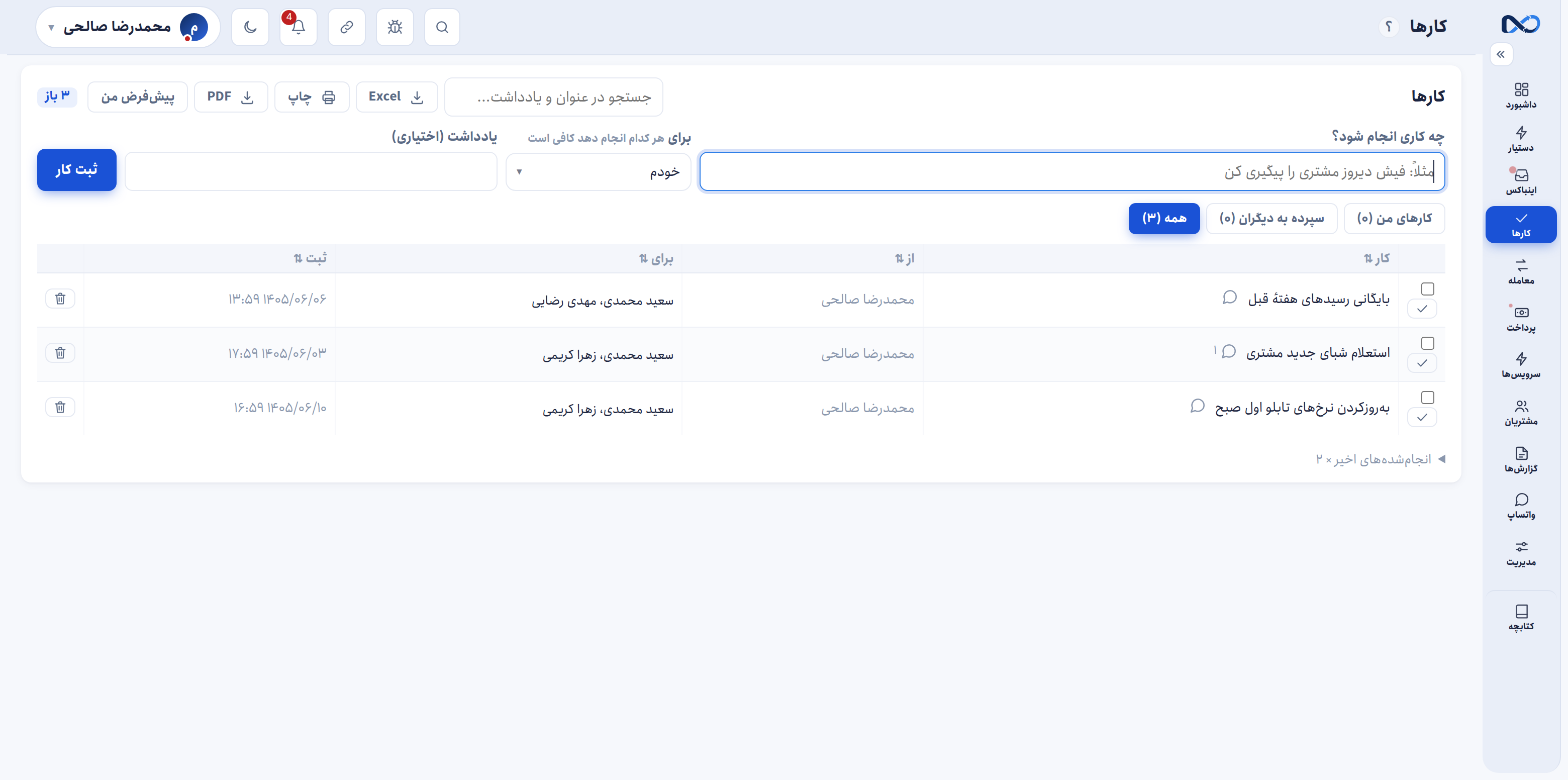Click the bug report icon
Viewport: 1568px width, 780px height.
[x=395, y=27]
